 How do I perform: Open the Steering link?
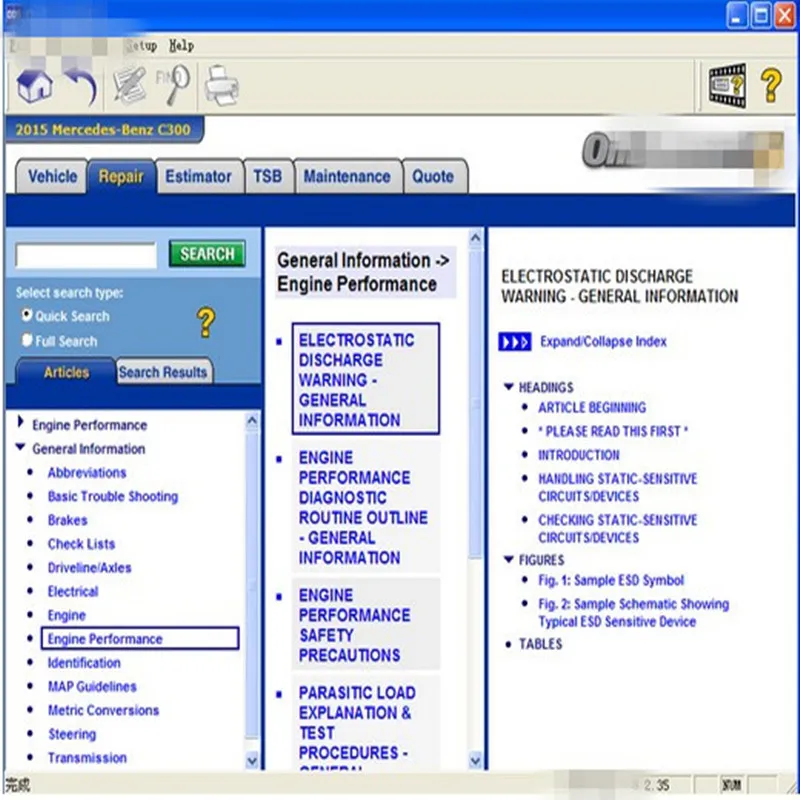click(x=72, y=734)
